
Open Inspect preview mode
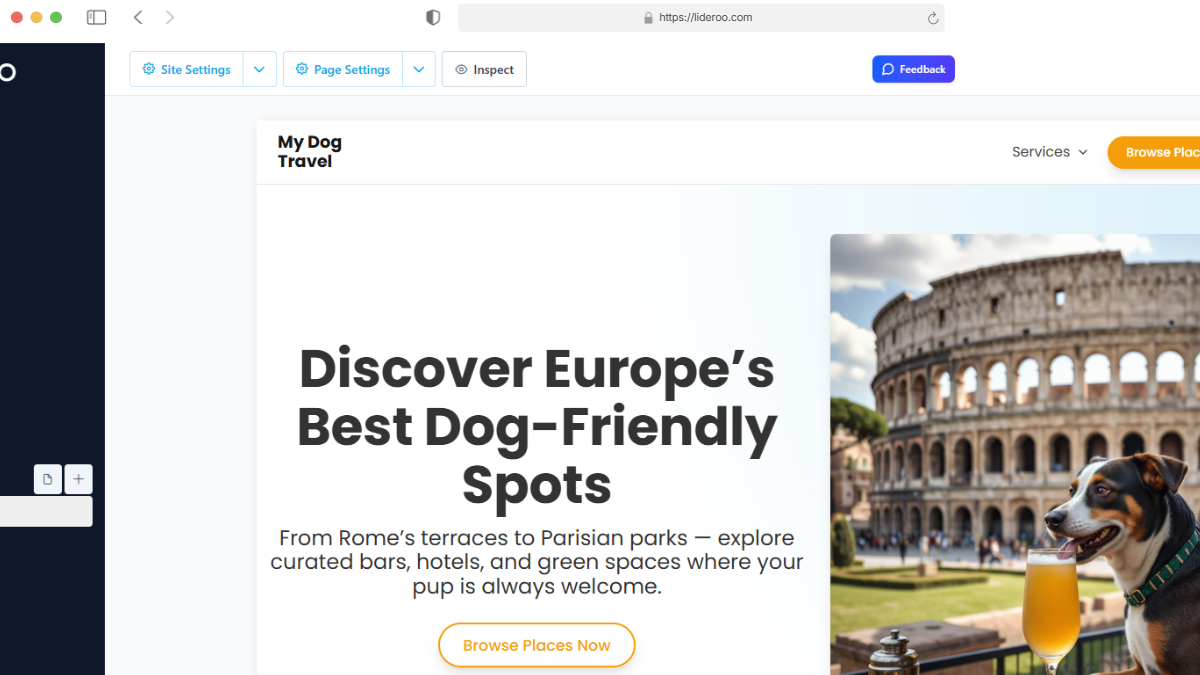click(x=484, y=70)
